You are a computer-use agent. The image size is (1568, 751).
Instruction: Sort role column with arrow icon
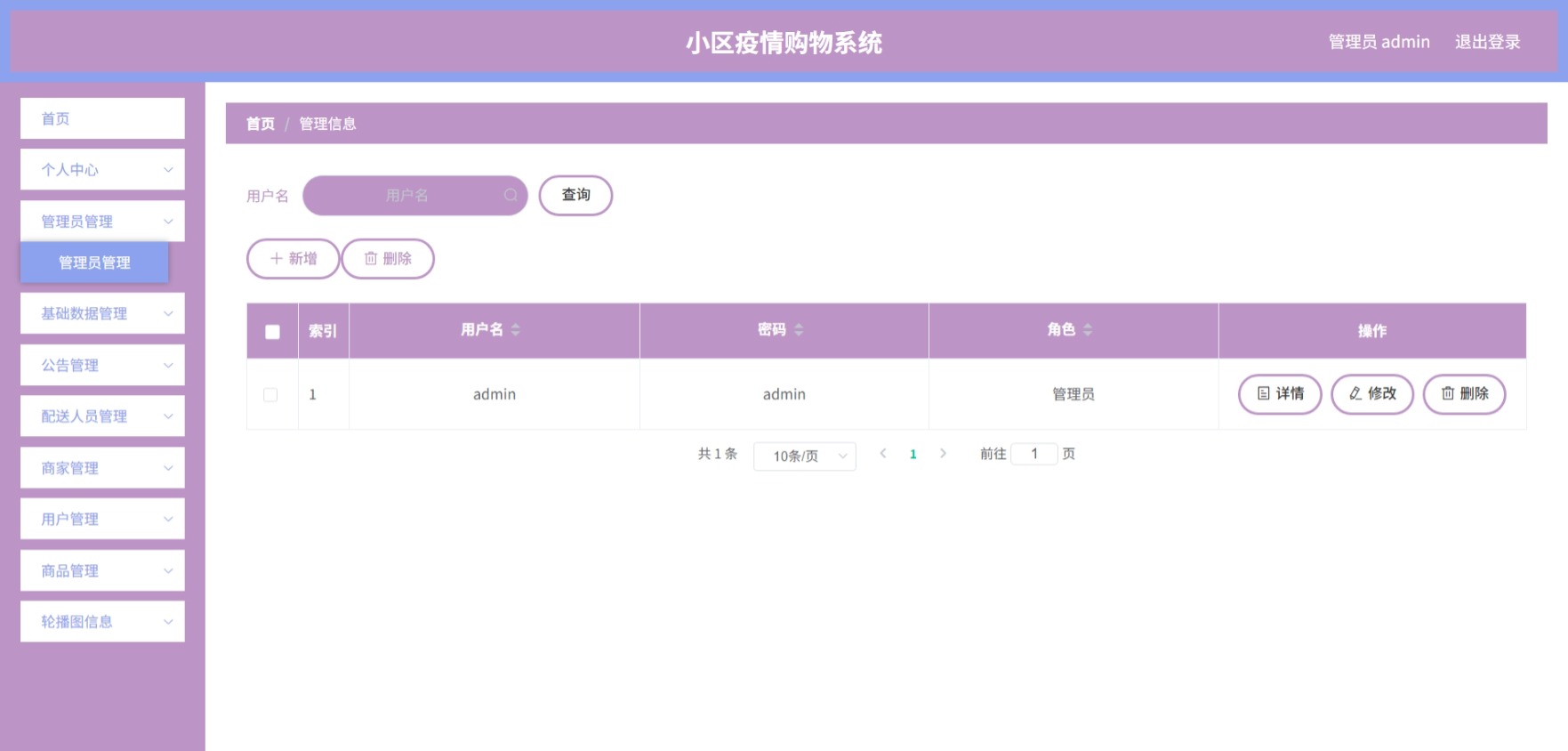point(1088,330)
